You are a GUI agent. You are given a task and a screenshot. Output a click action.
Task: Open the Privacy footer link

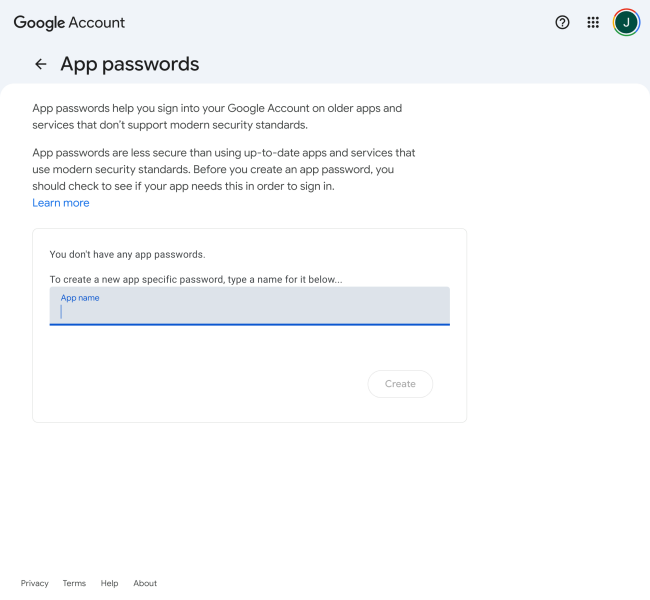34,583
